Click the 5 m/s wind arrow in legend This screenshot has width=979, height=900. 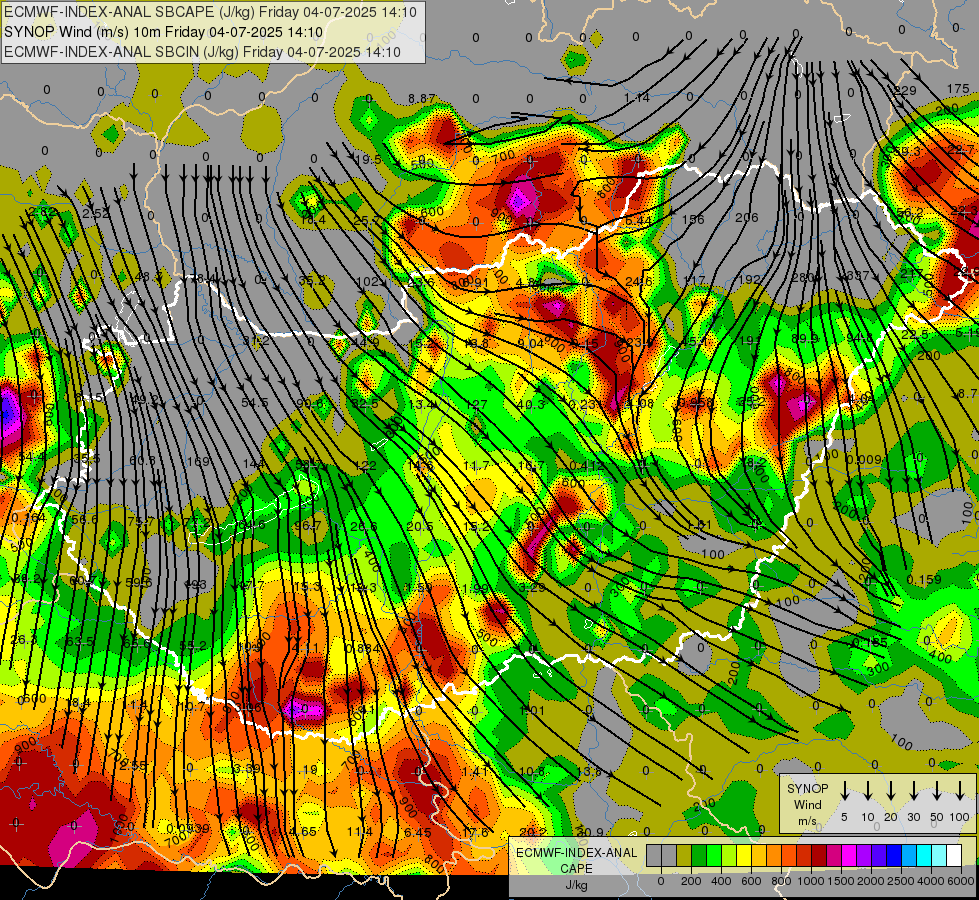(844, 791)
